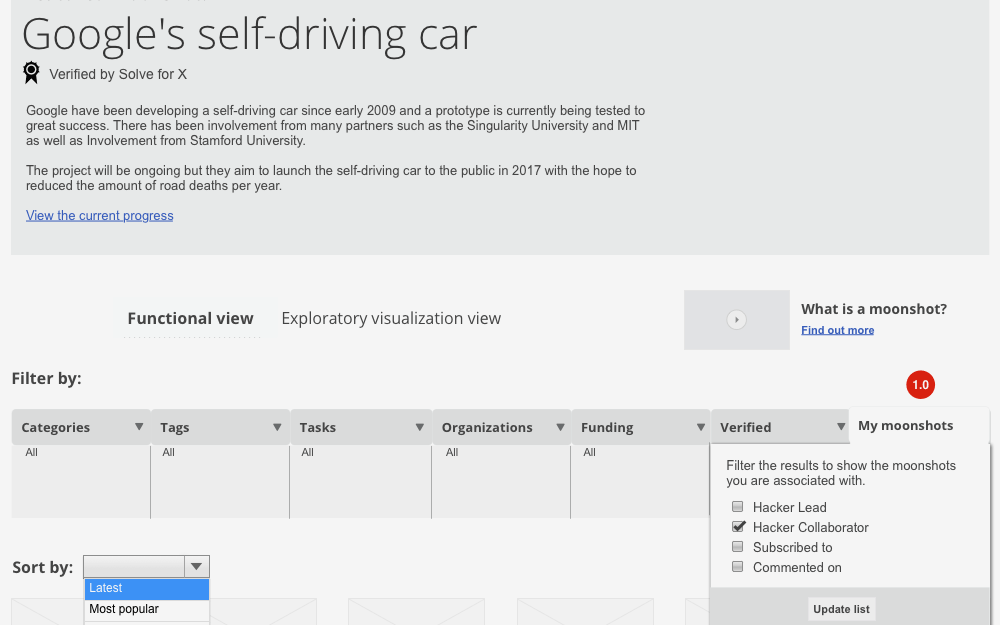The height and width of the screenshot is (625, 1000).
Task: Open the Organizations filter dropdown
Action: click(559, 427)
